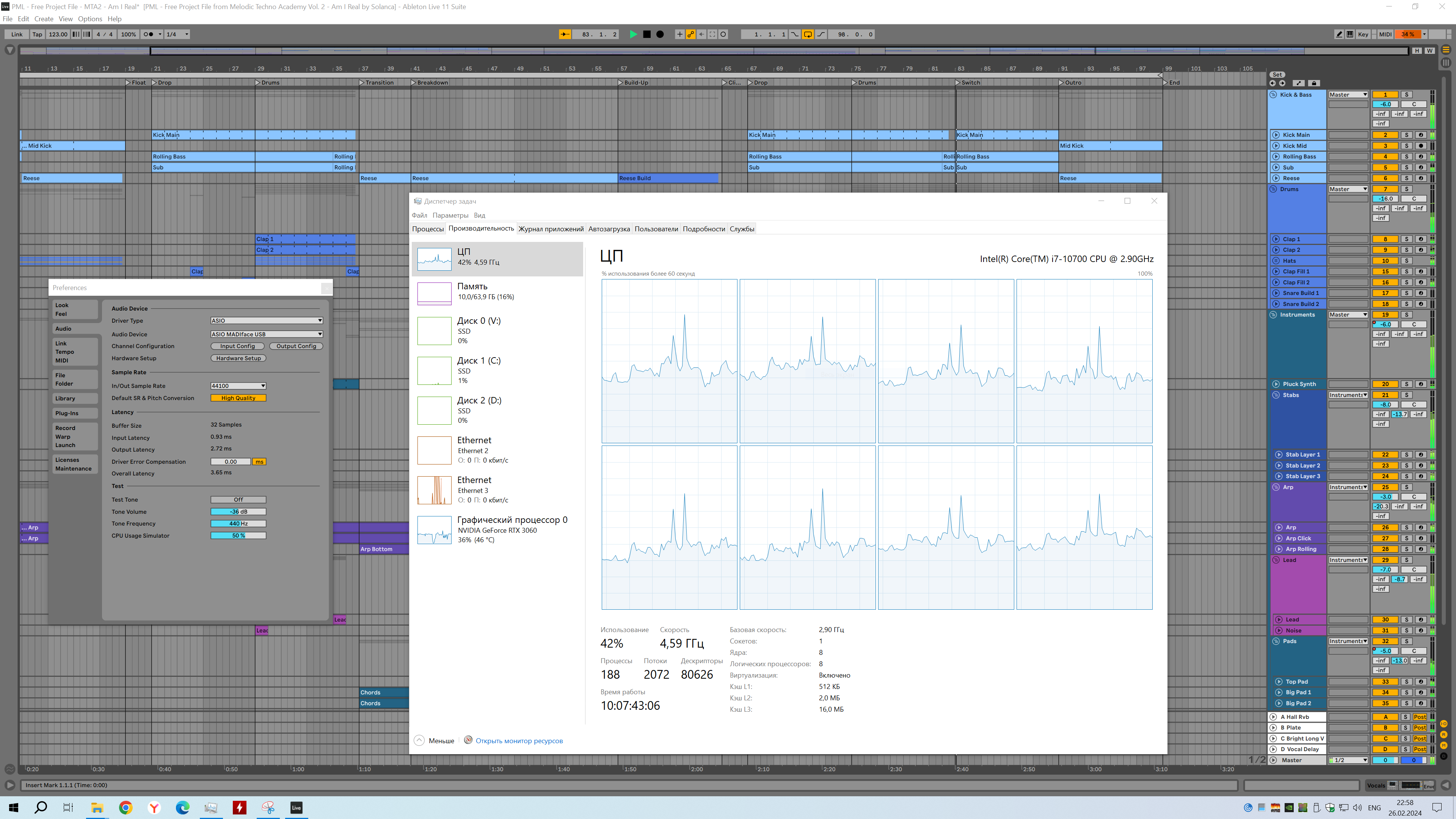
Task: Toggle the Computer MIDI Keyboard icon
Action: (1350, 35)
